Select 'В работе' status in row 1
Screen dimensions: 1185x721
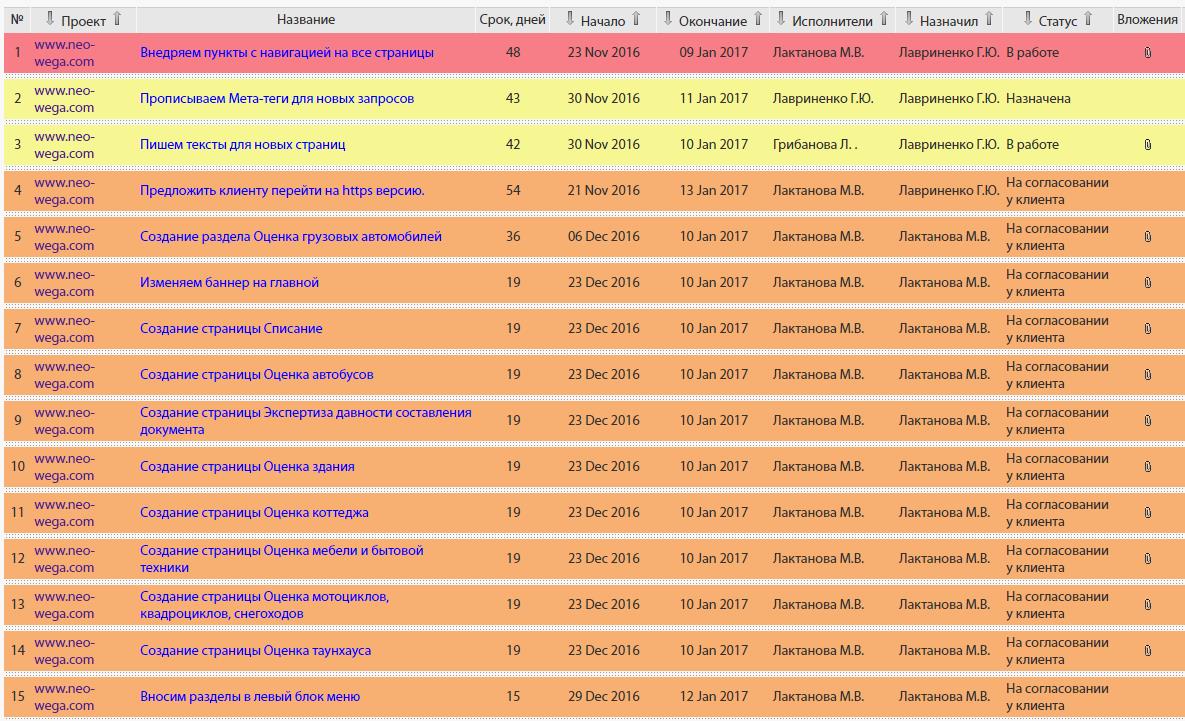coord(1032,53)
